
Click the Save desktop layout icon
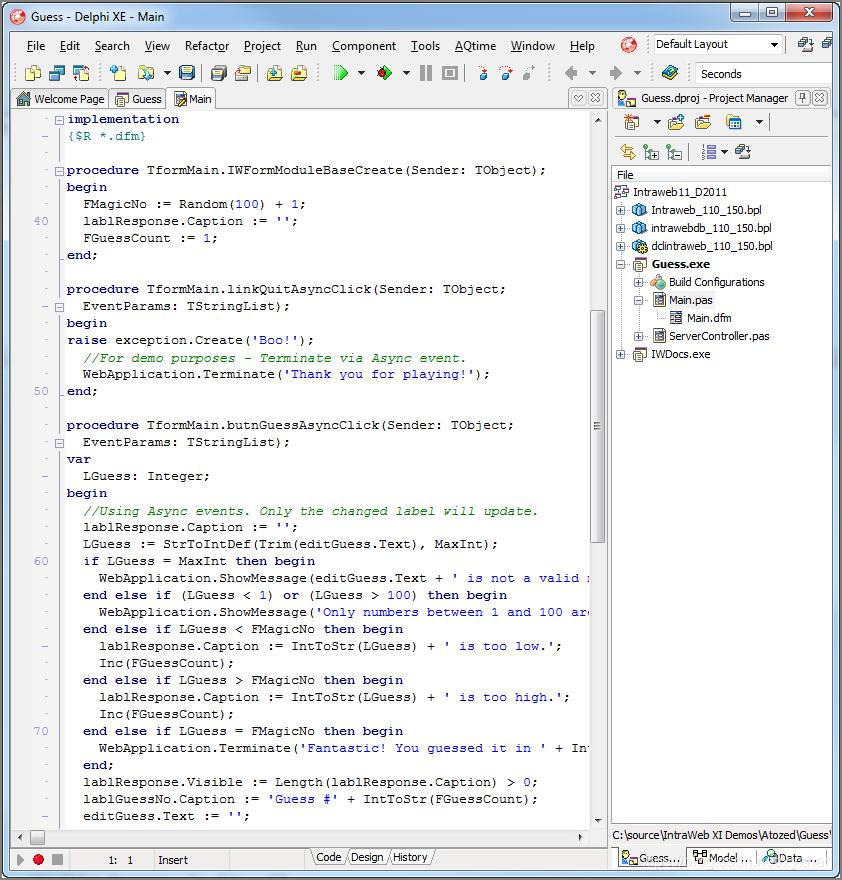[x=806, y=44]
